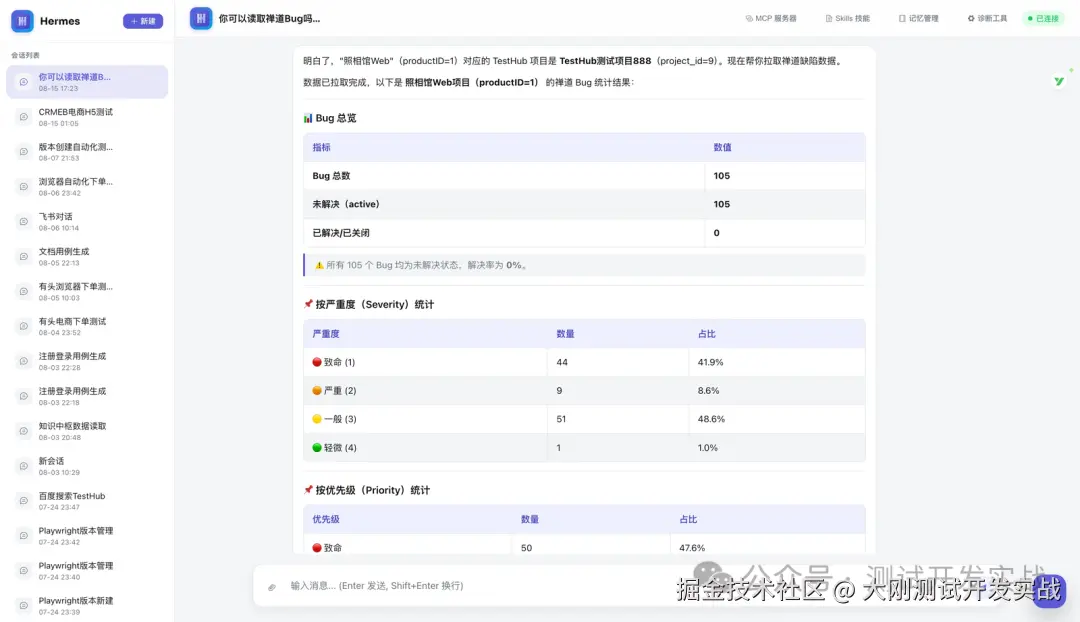Open the 记忆管理 menu item
Viewport: 1080px width, 622px height.
point(918,19)
